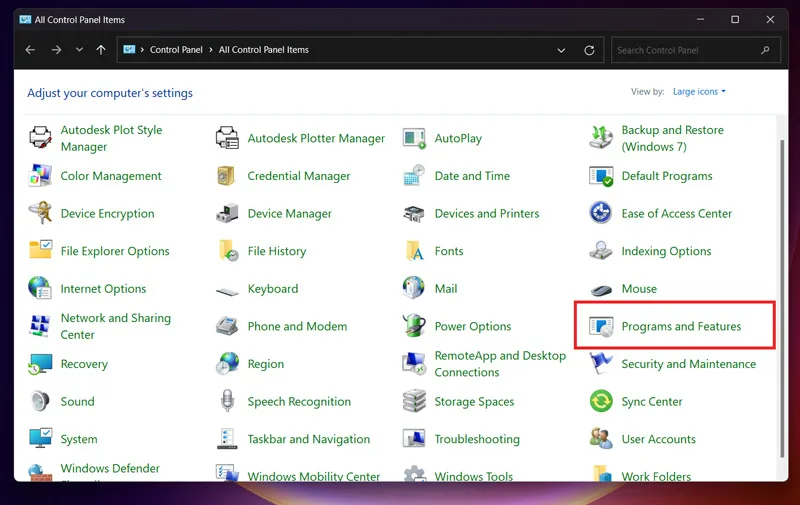The height and width of the screenshot is (505, 800).
Task: Click the Up one level arrow
Action: coord(101,49)
